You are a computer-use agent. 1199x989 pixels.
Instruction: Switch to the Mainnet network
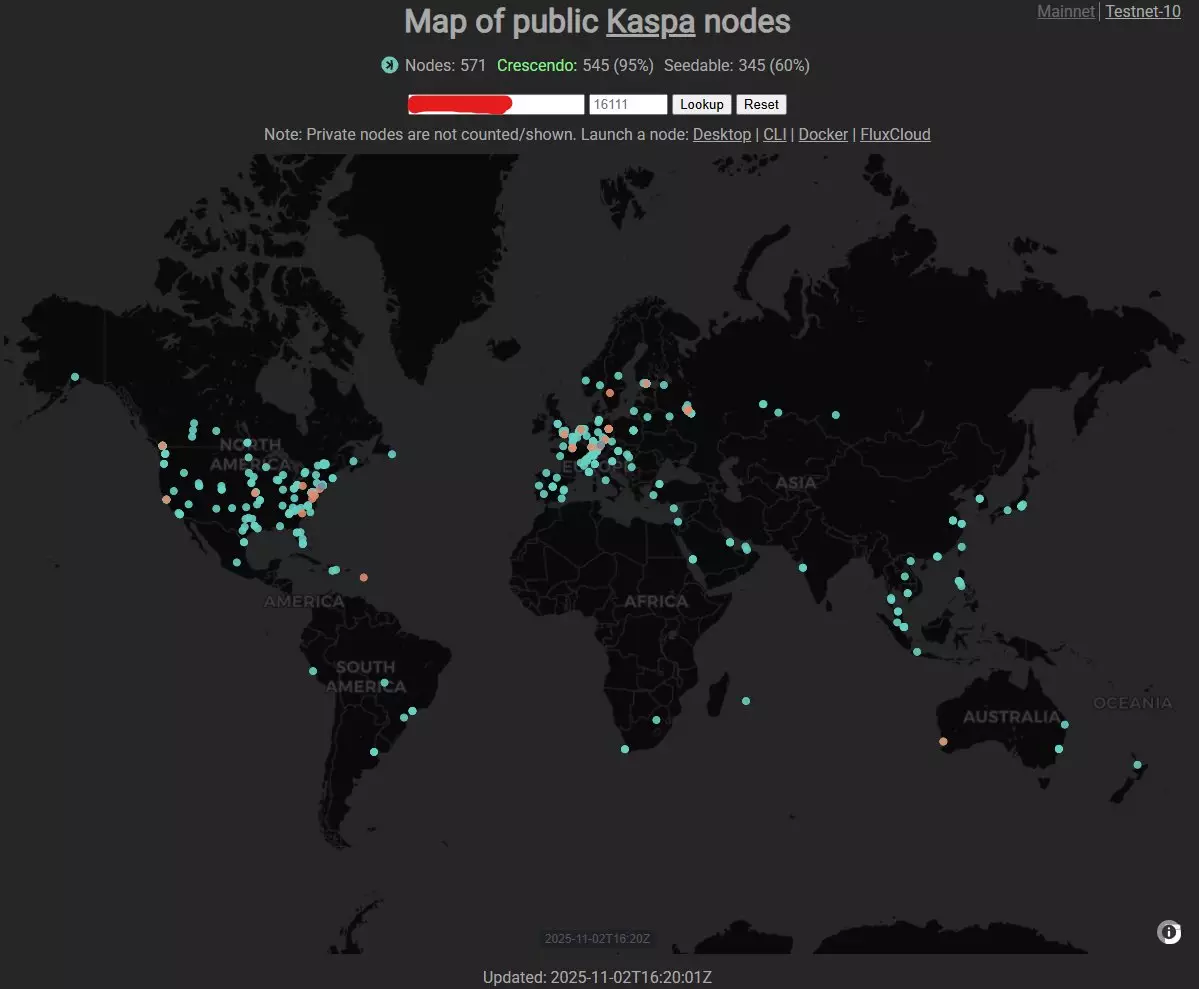(x=1066, y=12)
